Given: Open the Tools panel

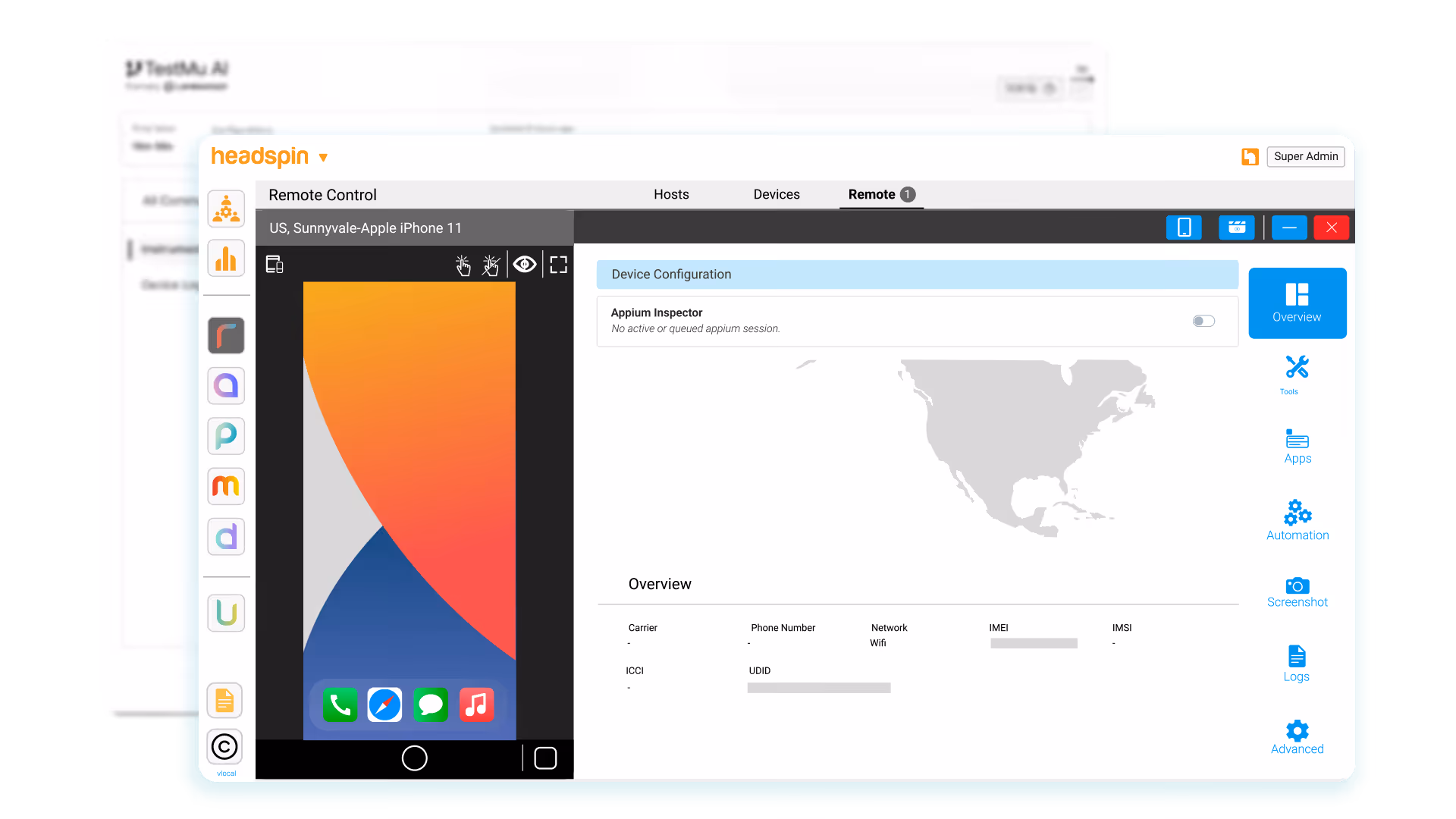Looking at the screenshot, I should click(x=1297, y=375).
